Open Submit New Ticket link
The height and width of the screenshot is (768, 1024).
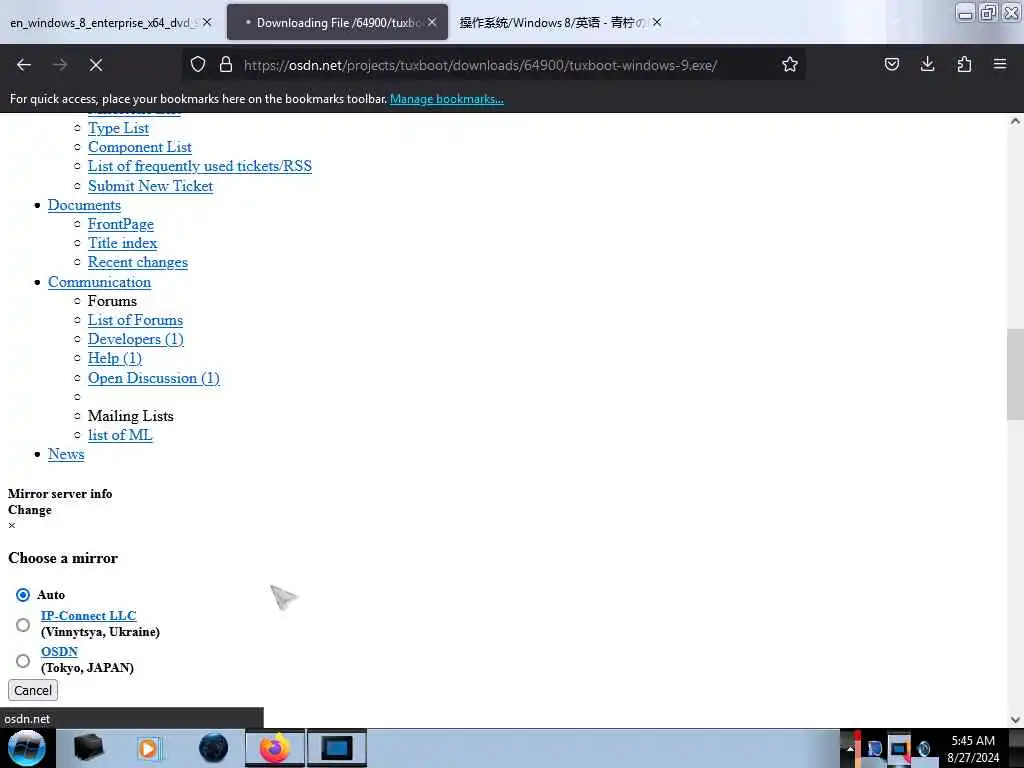click(x=150, y=186)
